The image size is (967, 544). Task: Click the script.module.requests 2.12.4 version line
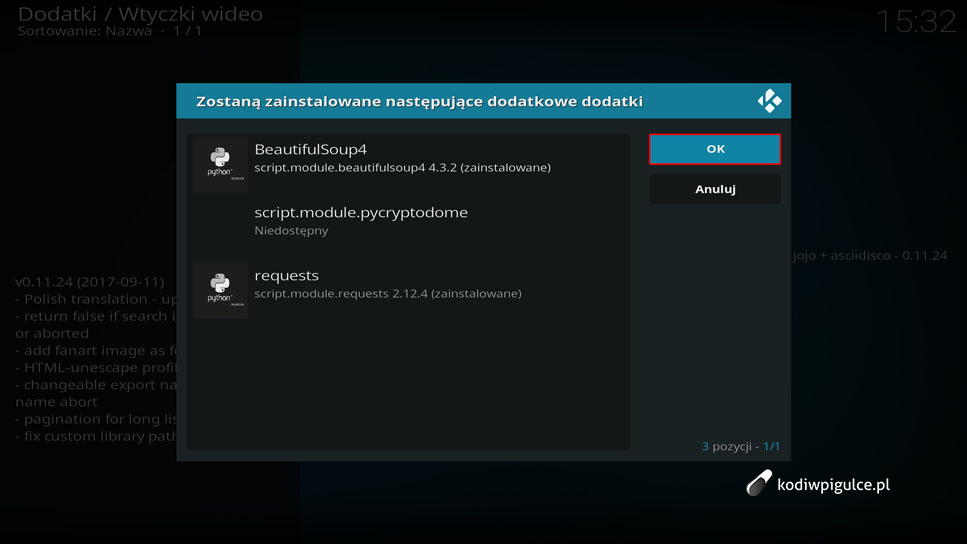click(387, 294)
